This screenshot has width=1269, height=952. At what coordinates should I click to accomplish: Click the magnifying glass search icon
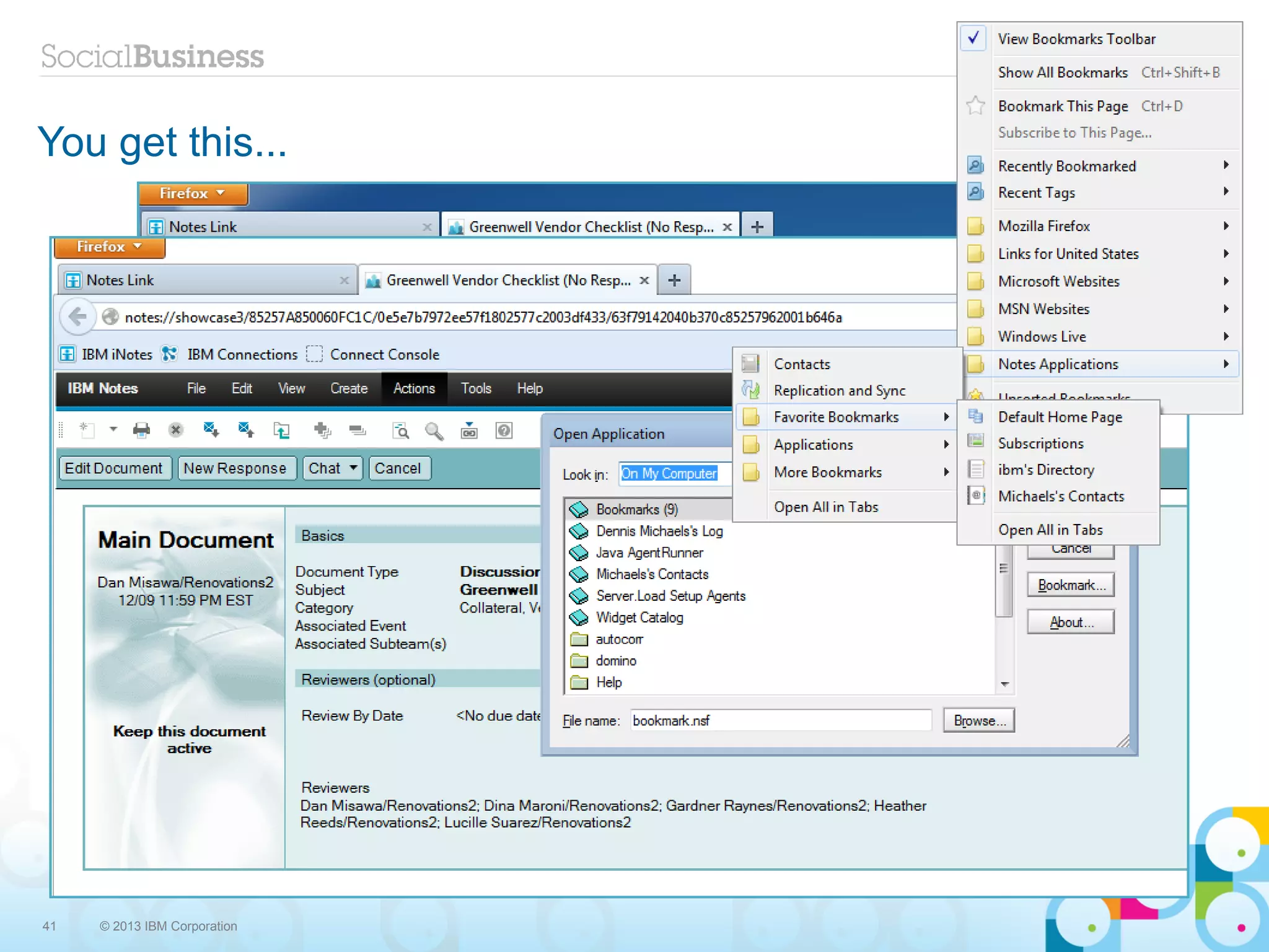click(434, 430)
